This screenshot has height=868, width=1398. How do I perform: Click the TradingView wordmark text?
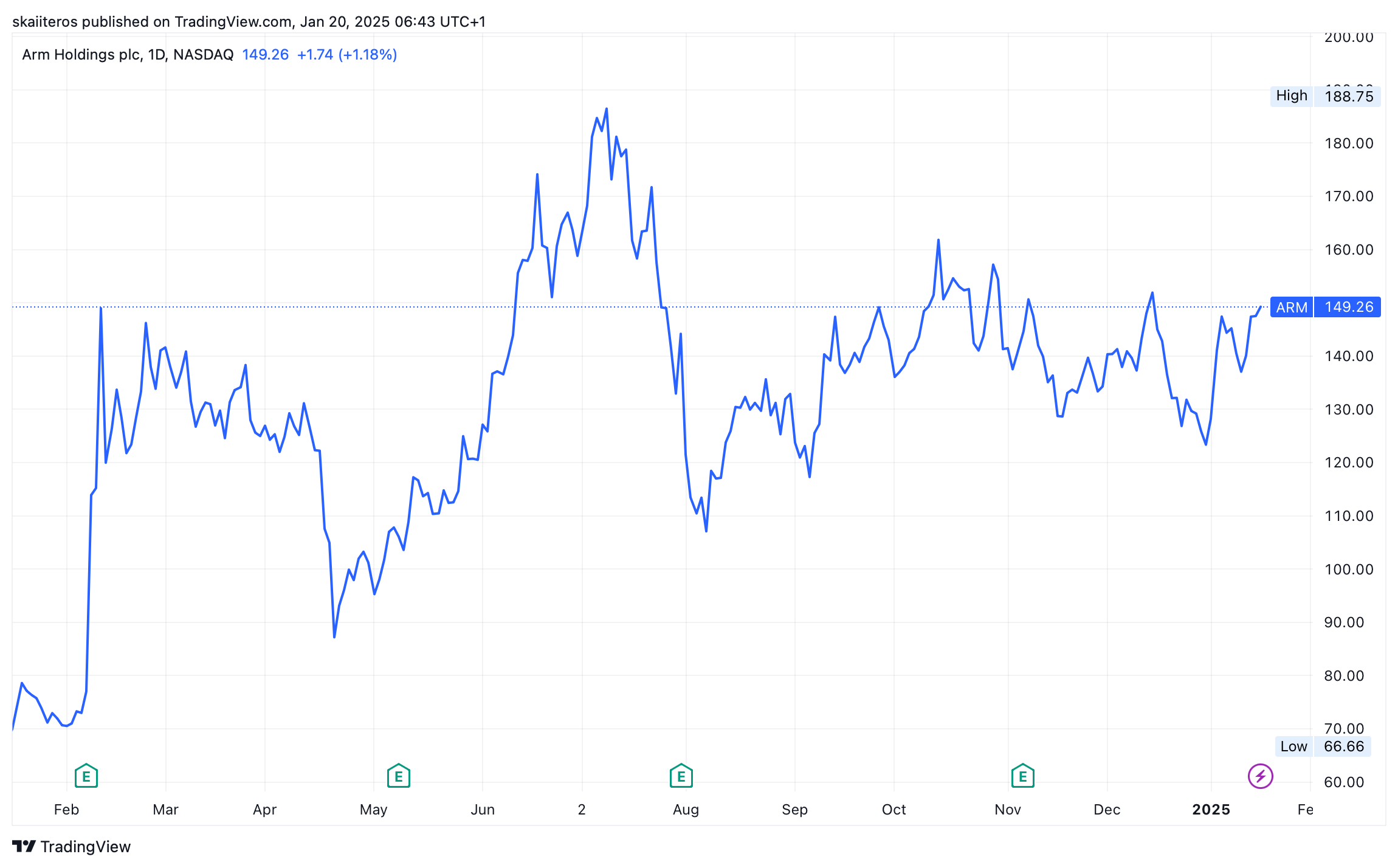click(x=86, y=847)
